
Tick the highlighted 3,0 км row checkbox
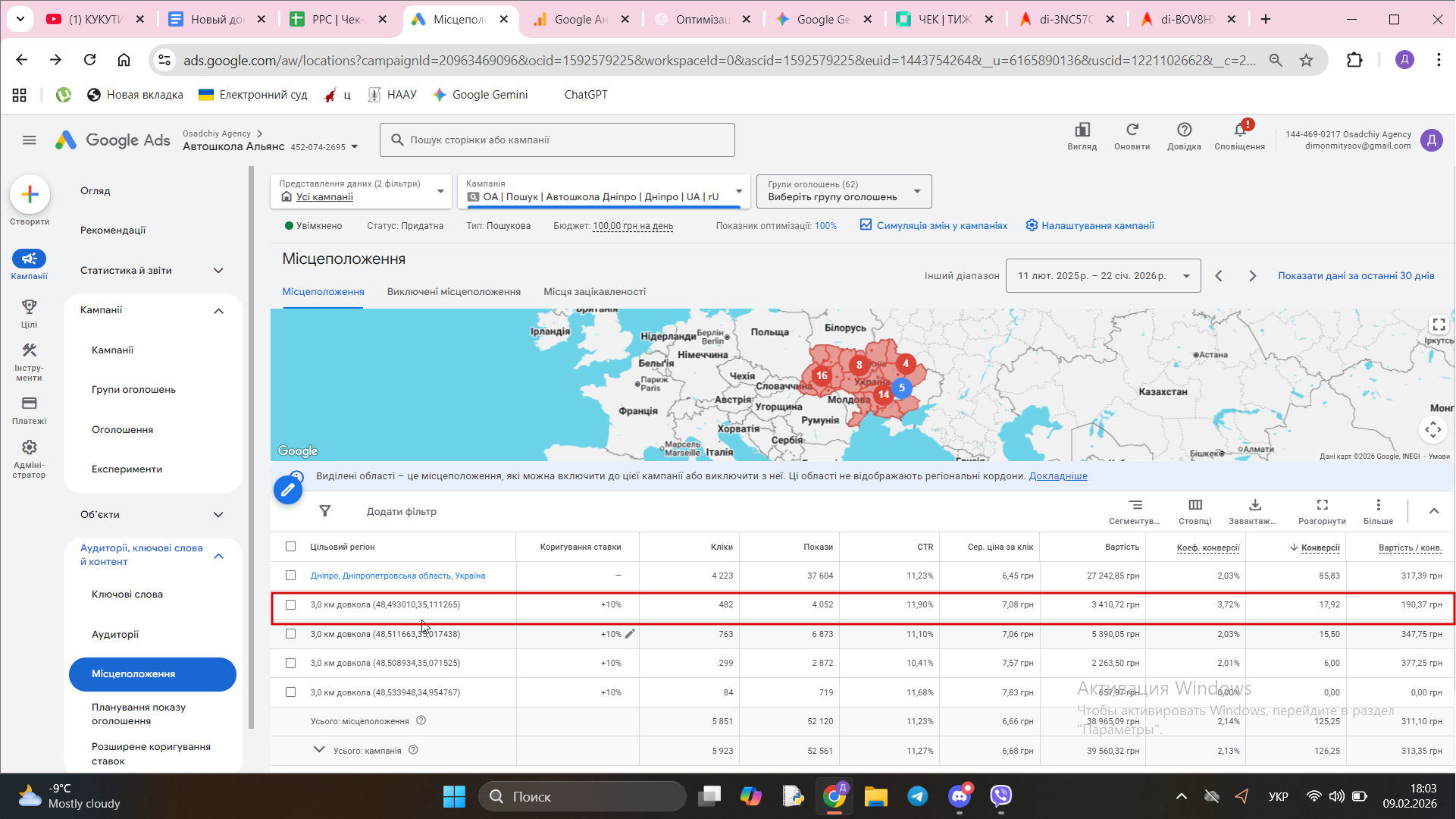291,605
